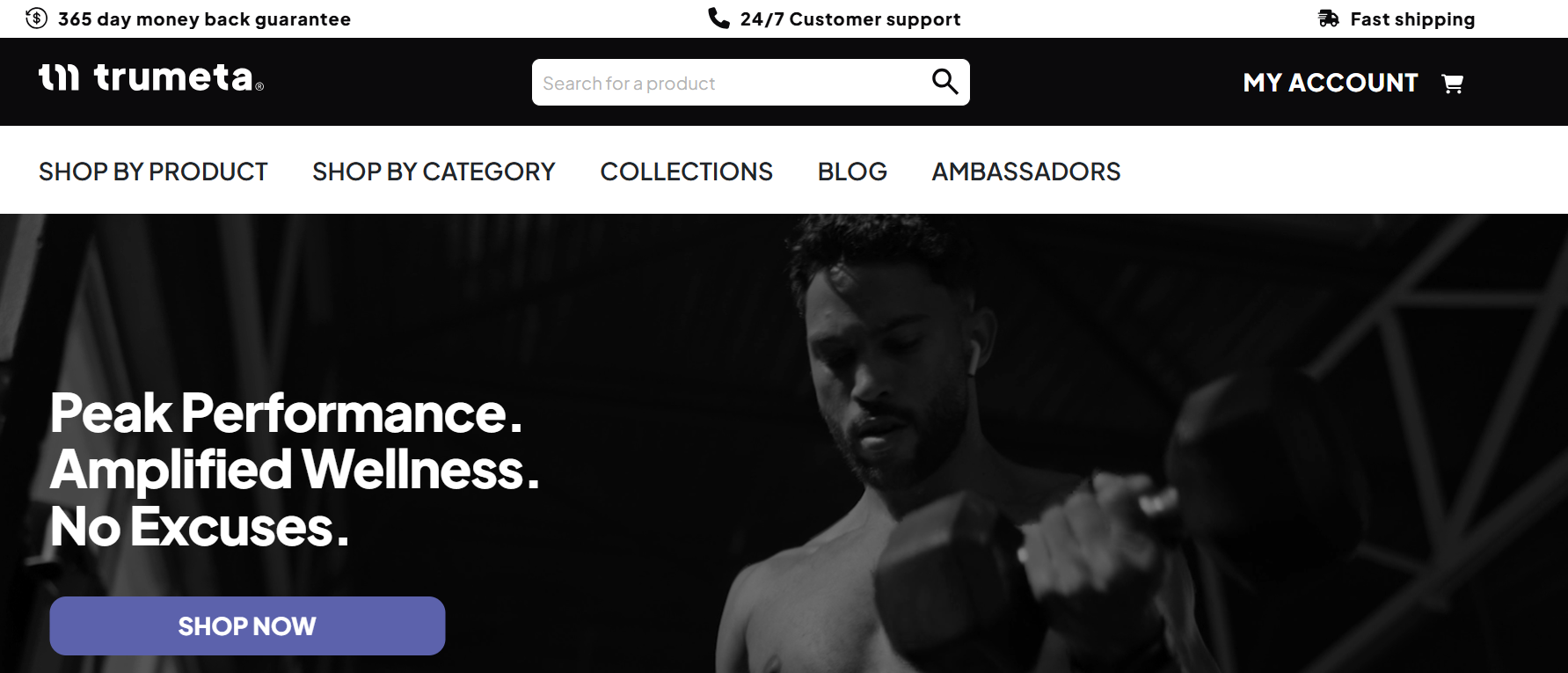Click the SHOP NOW button
The width and height of the screenshot is (1568, 673).
(x=247, y=625)
